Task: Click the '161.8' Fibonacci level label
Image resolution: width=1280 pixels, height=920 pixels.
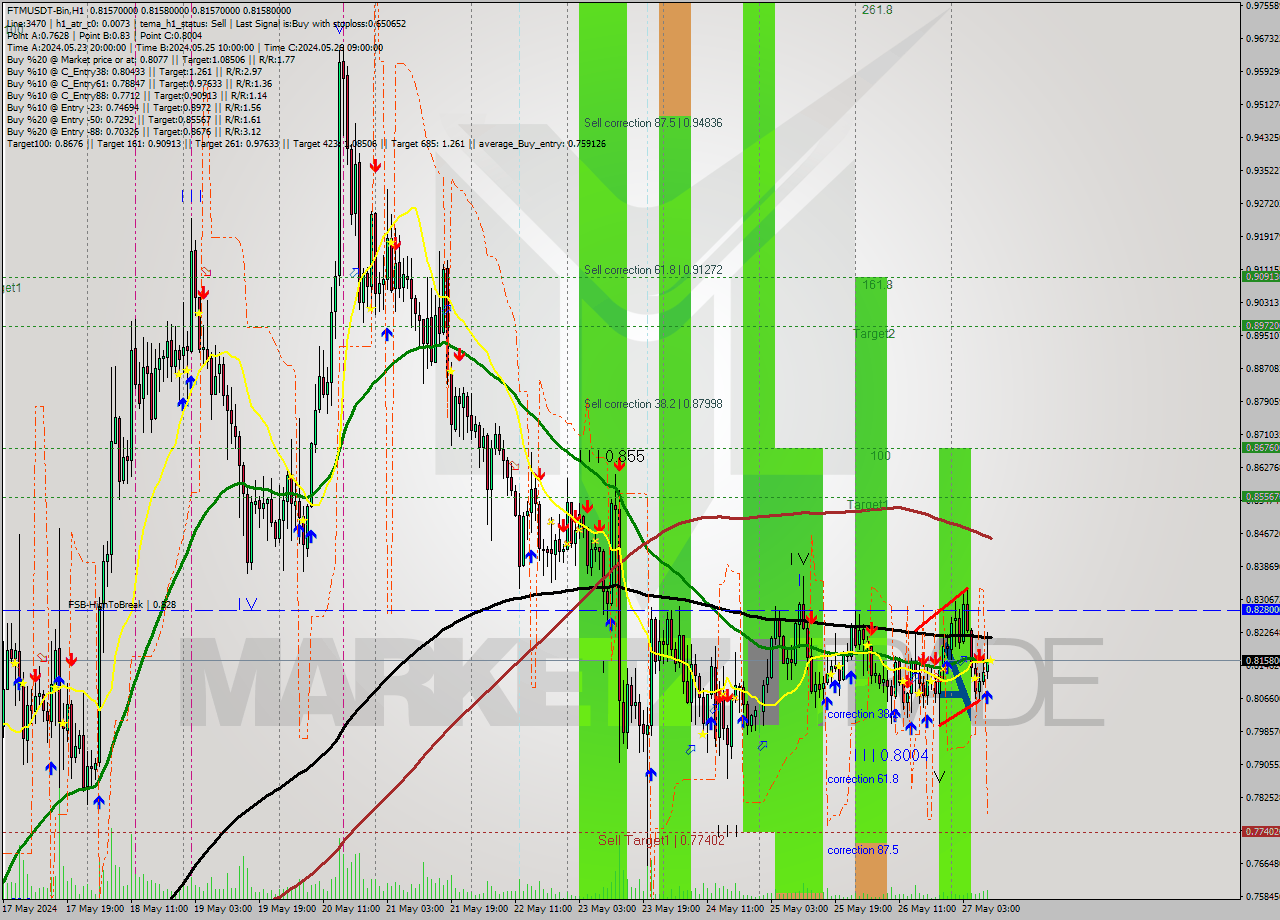Action: (877, 285)
